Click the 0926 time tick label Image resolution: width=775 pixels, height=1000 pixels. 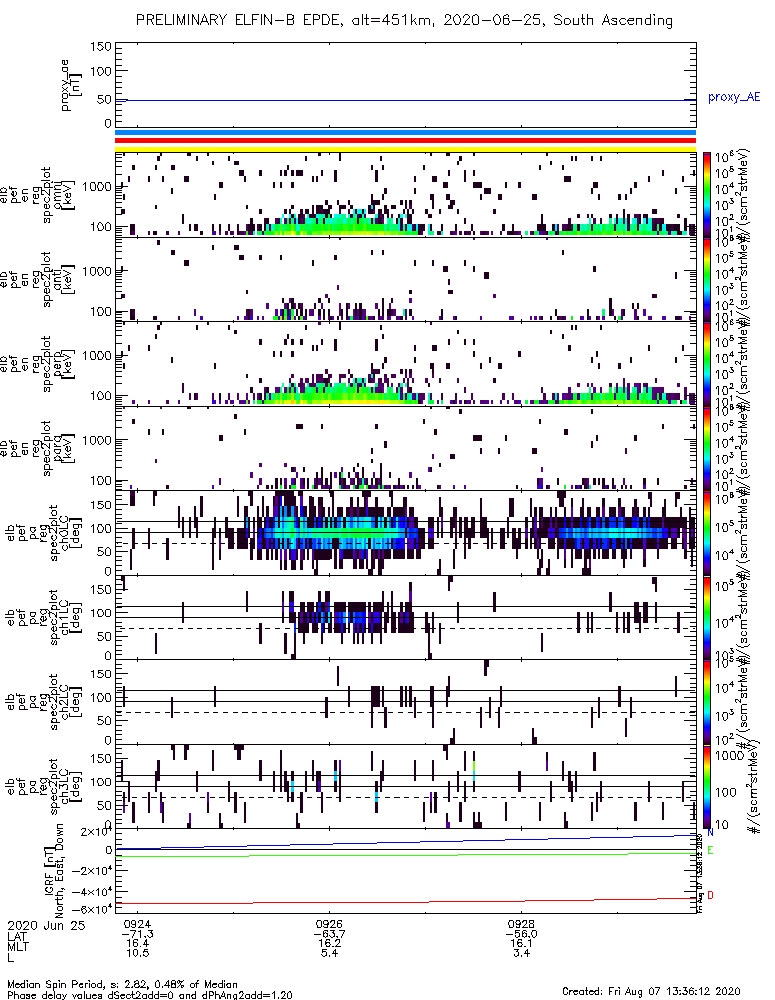(x=329, y=924)
